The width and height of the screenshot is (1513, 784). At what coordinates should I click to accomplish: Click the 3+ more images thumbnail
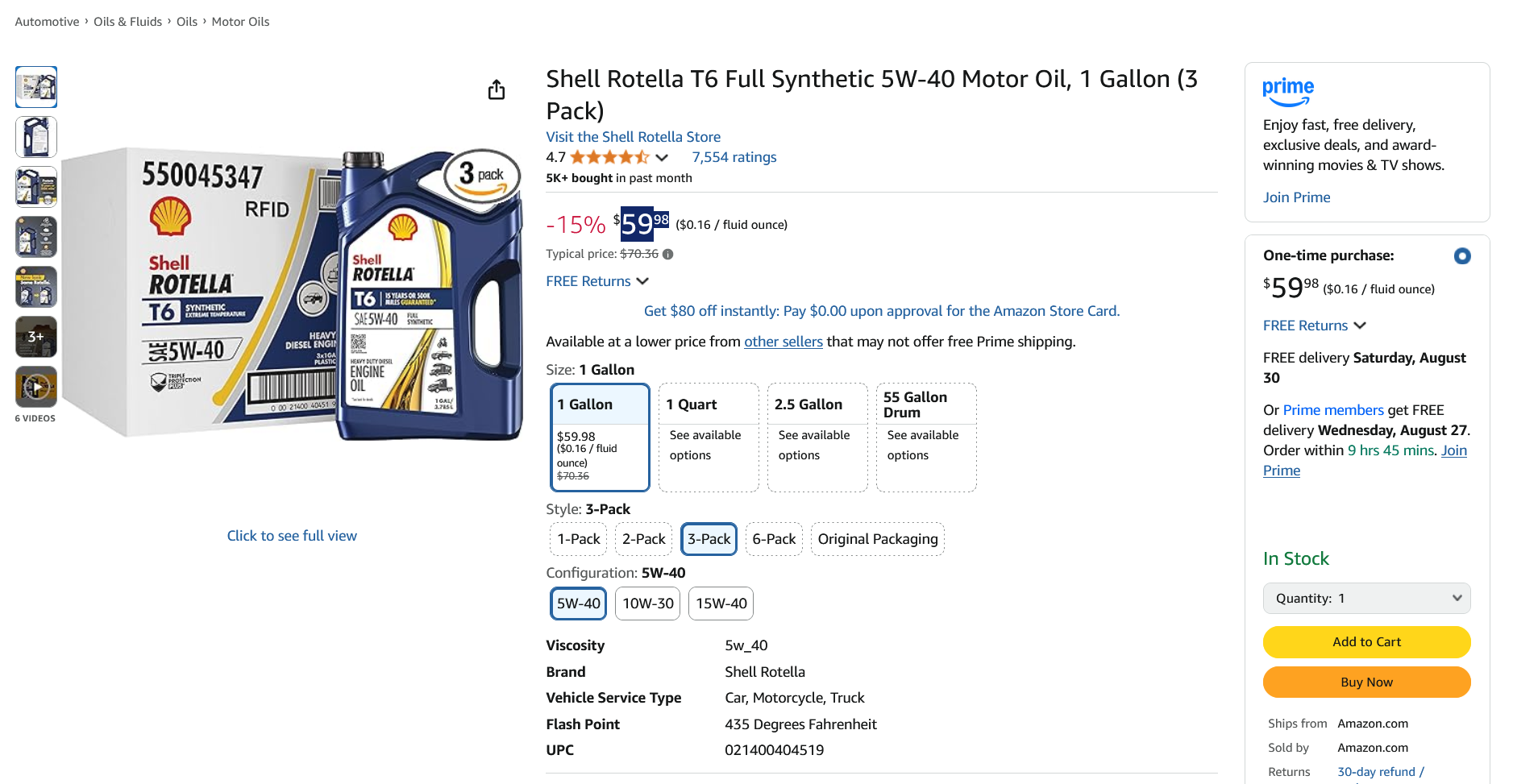pos(36,337)
